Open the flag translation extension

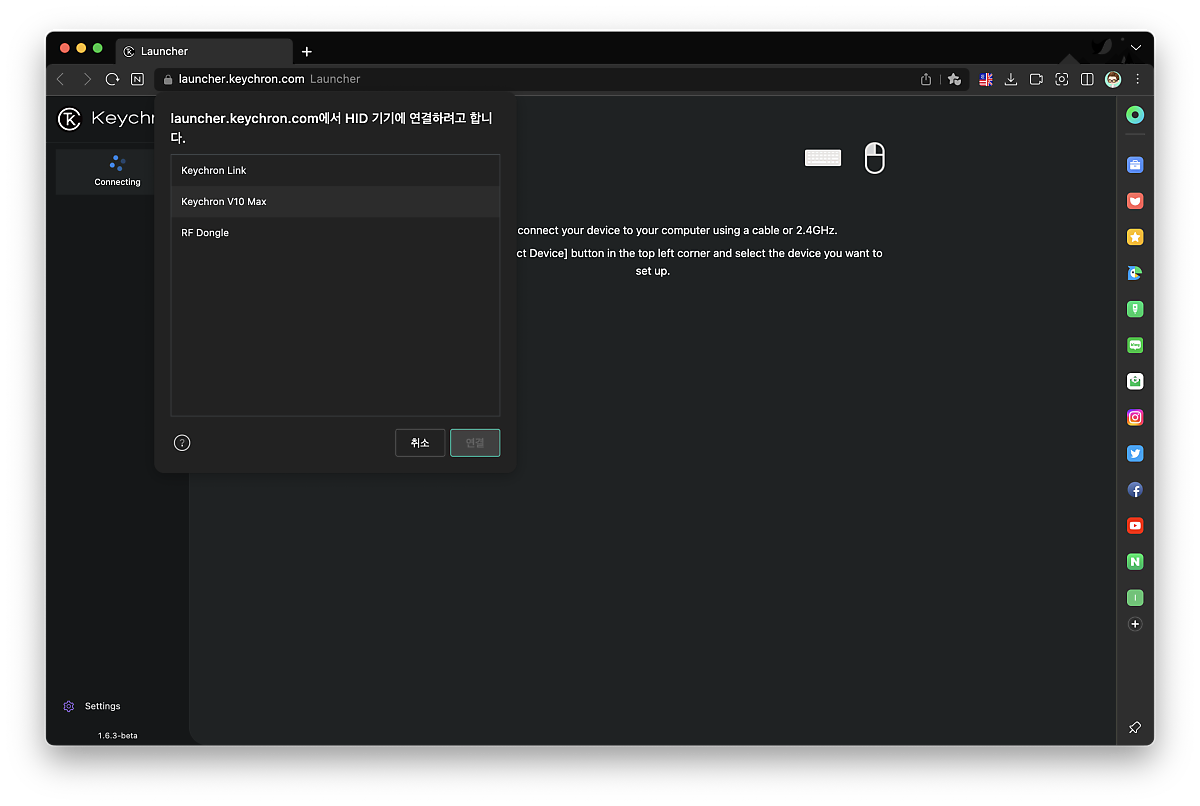(x=986, y=79)
